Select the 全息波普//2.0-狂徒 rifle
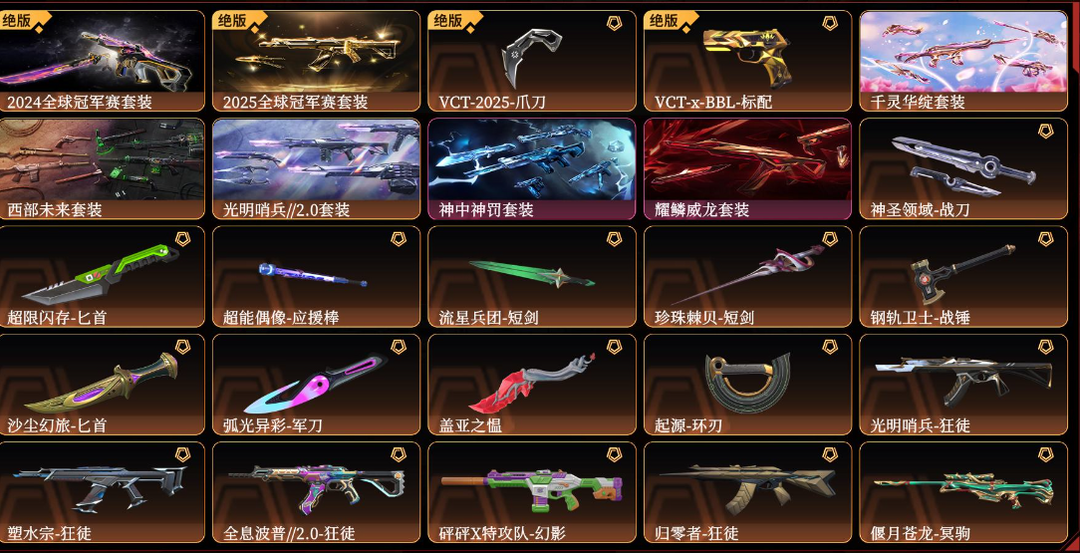This screenshot has height=553, width=1080. [x=316, y=492]
